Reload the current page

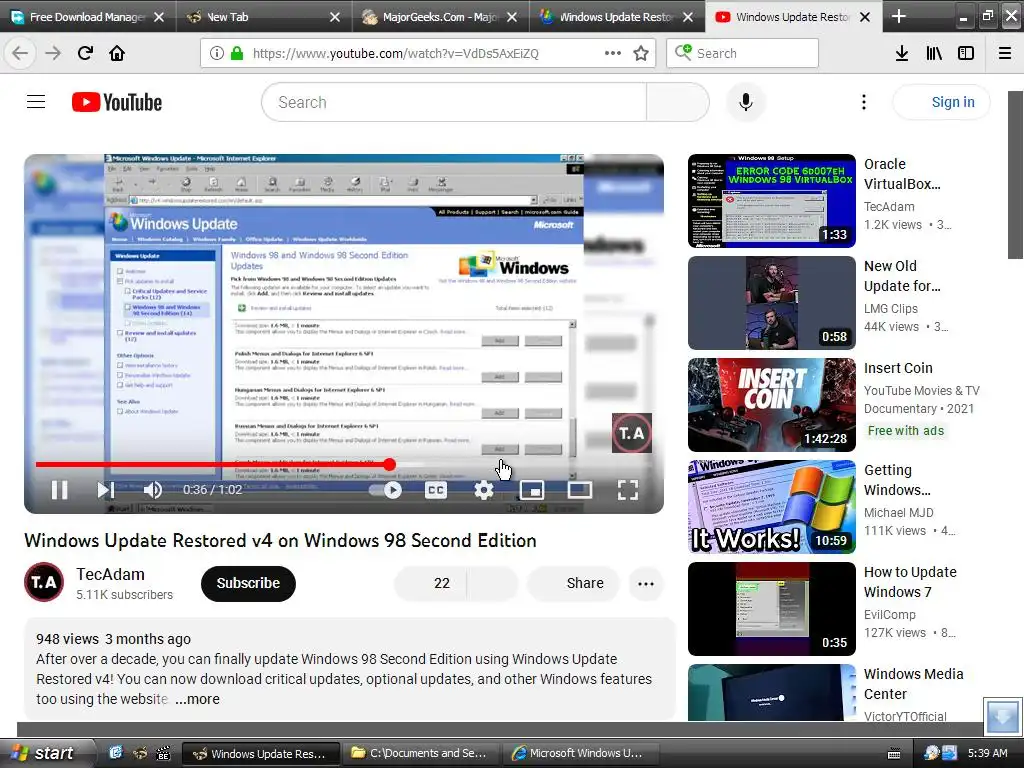85,53
